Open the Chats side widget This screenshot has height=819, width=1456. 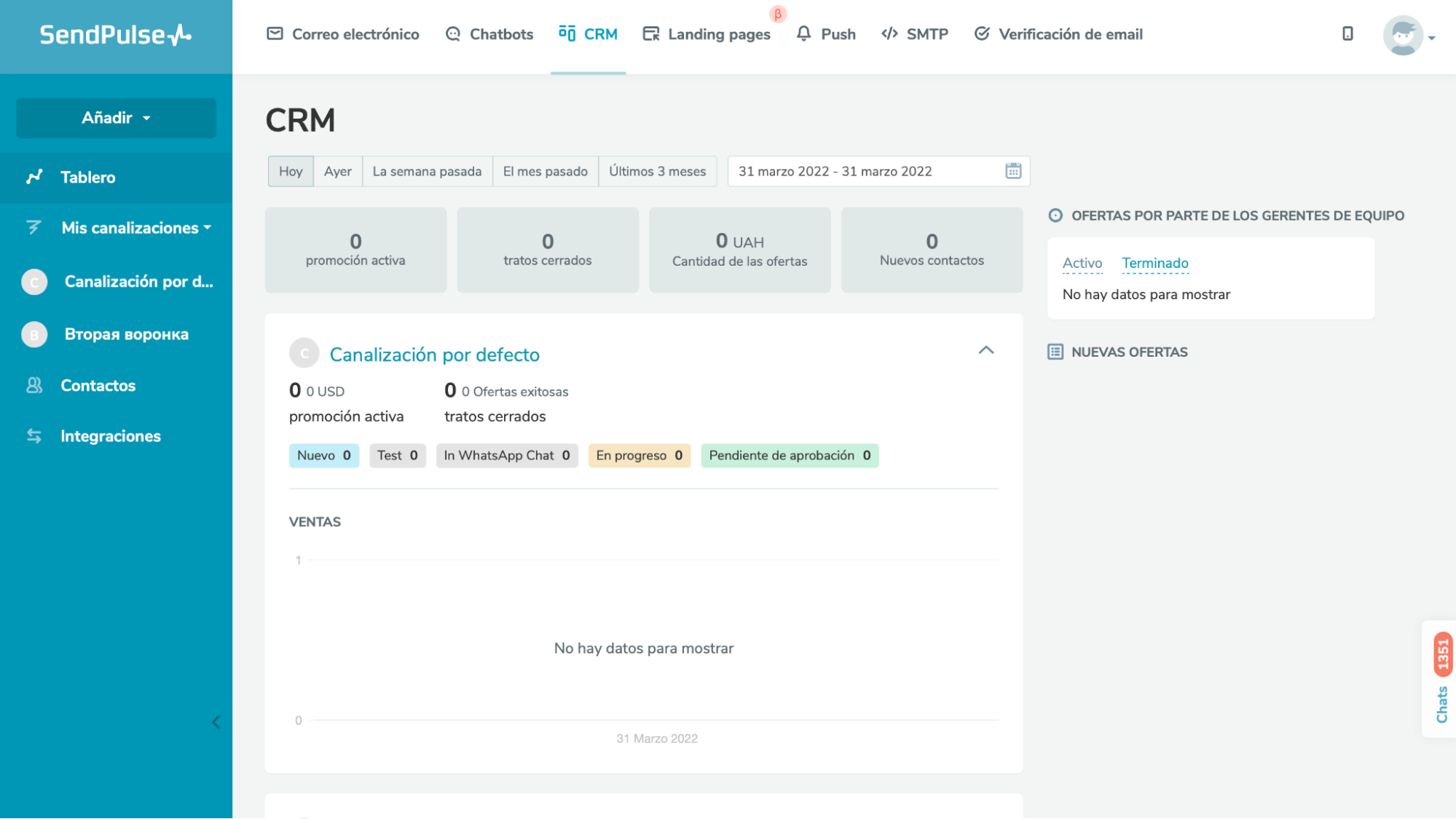1441,679
